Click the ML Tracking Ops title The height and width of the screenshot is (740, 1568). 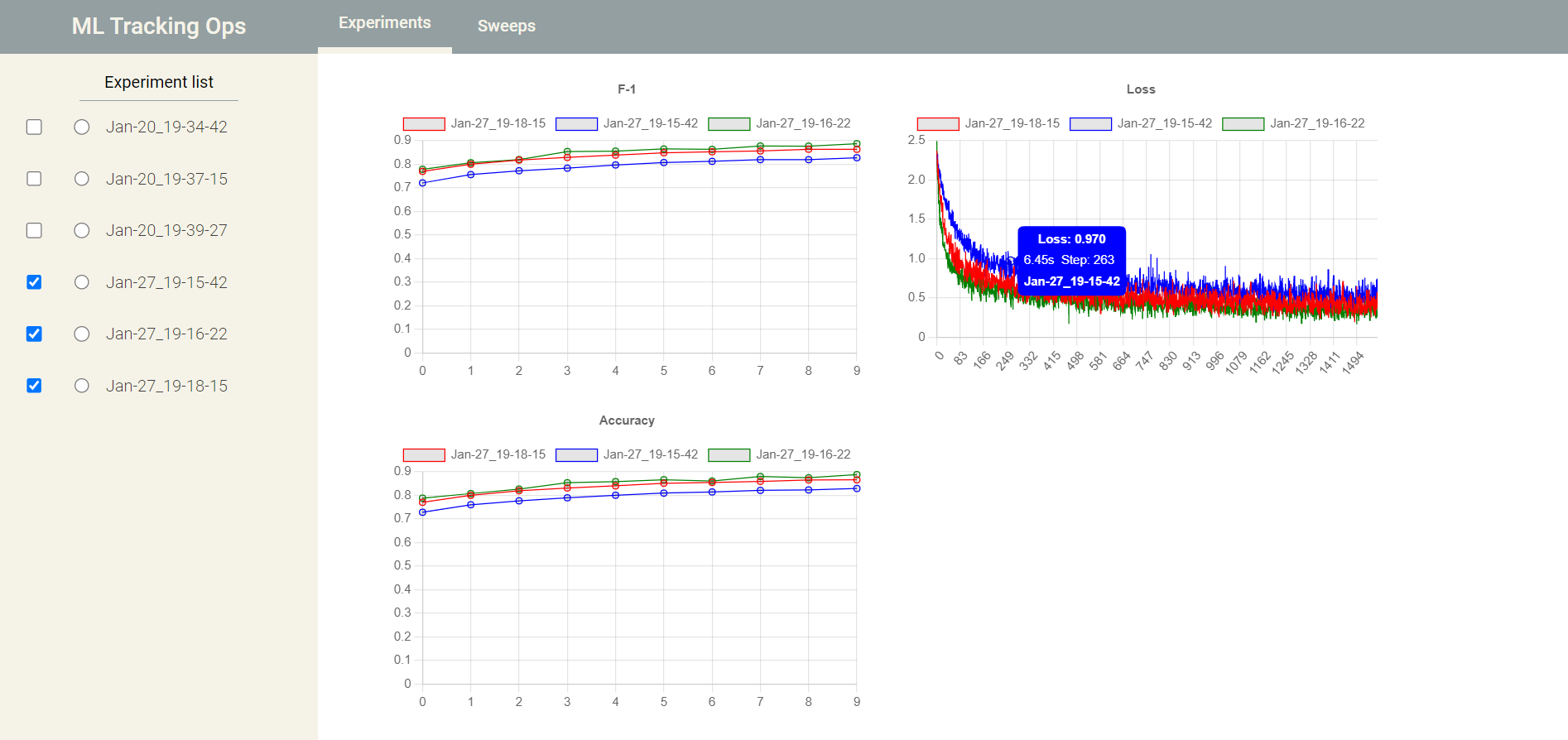[159, 26]
